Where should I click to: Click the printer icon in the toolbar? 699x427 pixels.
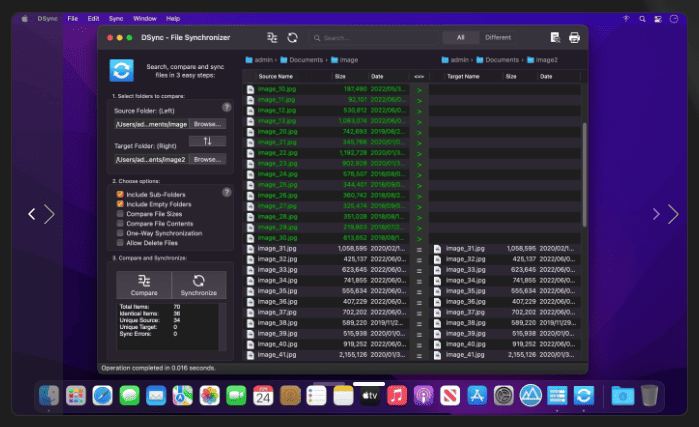[x=574, y=38]
